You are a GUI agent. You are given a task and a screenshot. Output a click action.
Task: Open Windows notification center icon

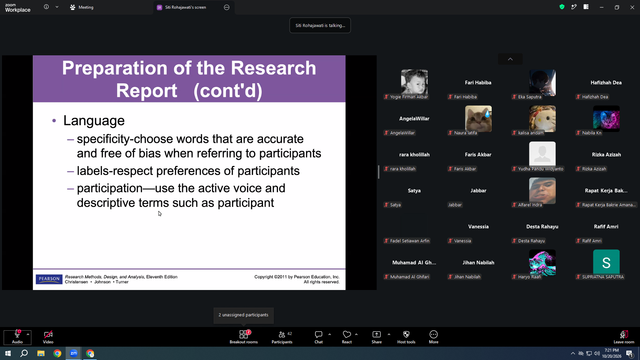[630, 353]
